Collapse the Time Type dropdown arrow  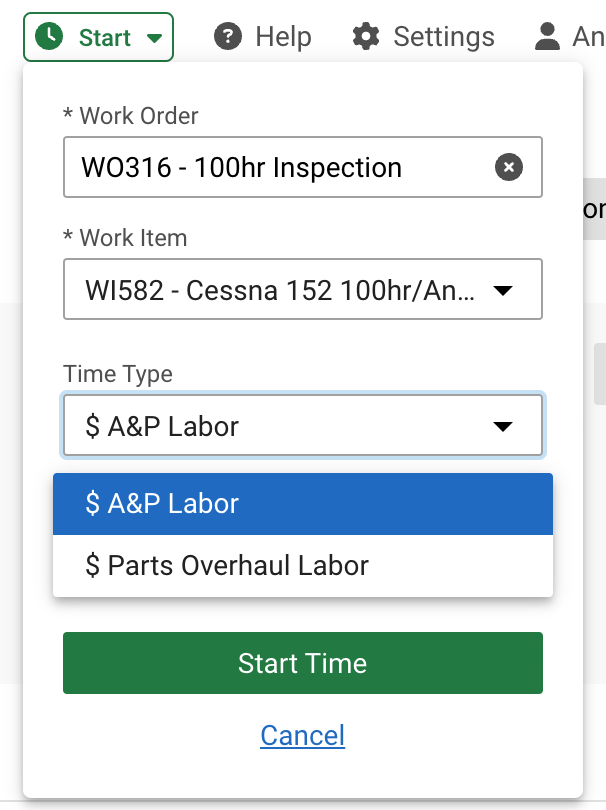coord(503,426)
